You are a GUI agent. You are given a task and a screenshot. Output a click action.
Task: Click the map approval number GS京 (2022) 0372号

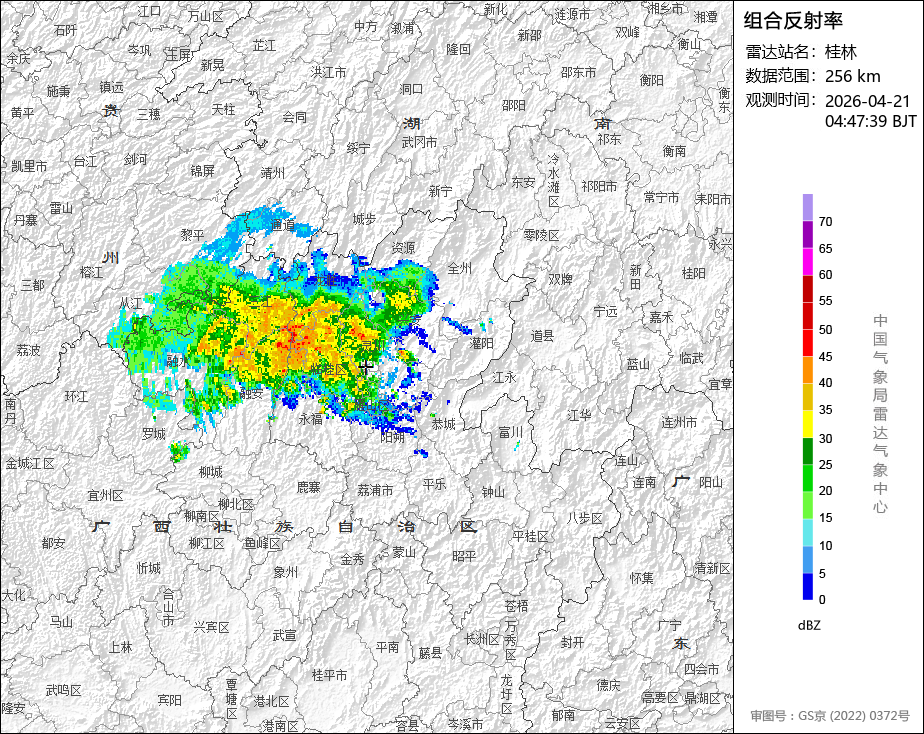coord(854,716)
